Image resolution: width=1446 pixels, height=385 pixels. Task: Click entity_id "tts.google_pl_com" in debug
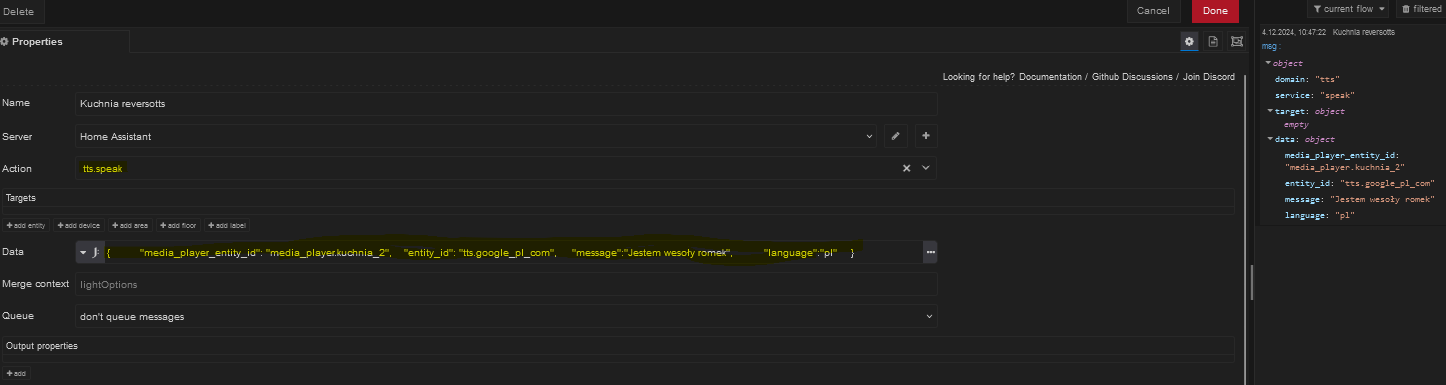pos(1387,184)
